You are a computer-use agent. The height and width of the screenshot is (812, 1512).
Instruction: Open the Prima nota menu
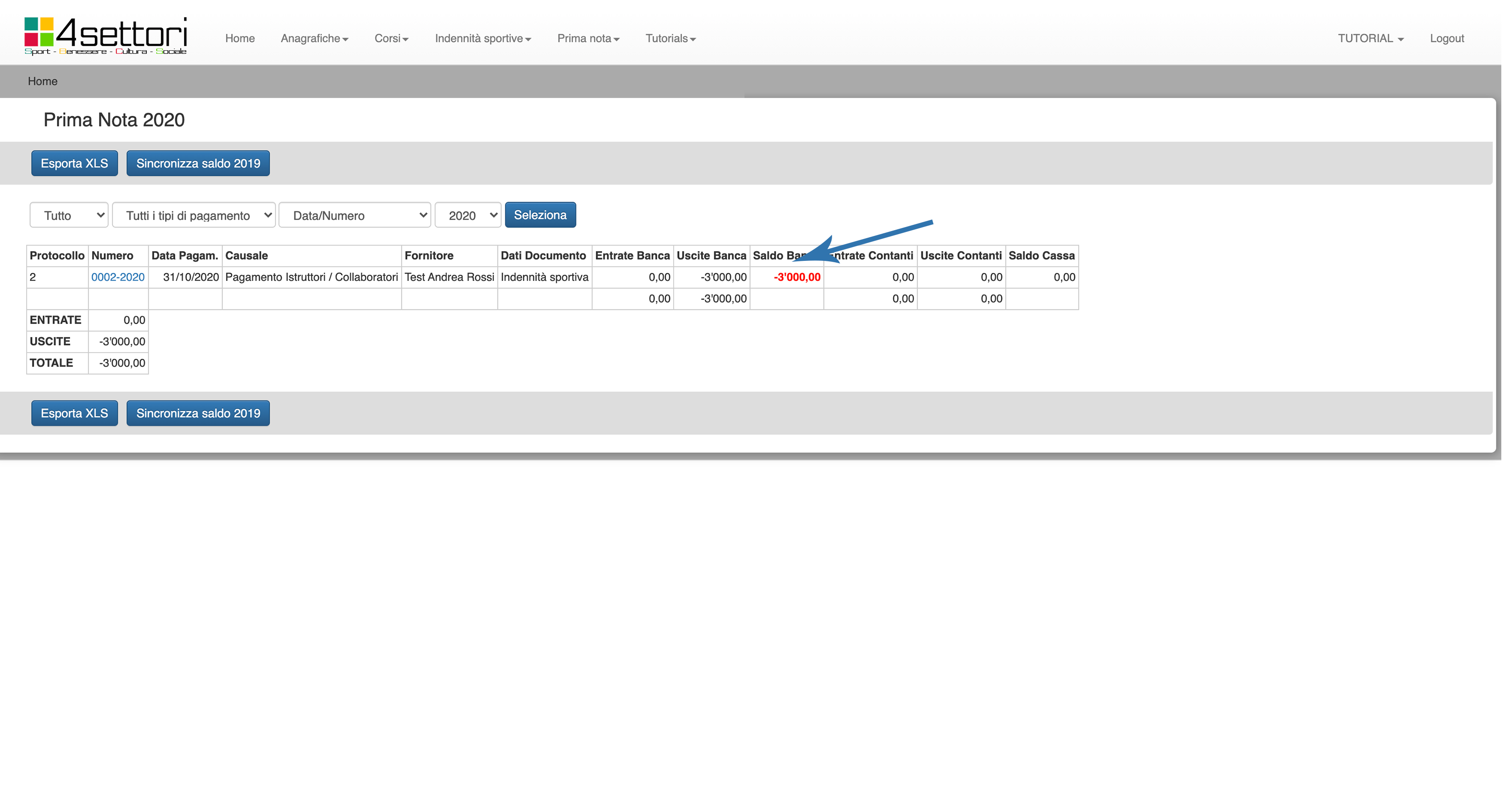click(x=587, y=39)
